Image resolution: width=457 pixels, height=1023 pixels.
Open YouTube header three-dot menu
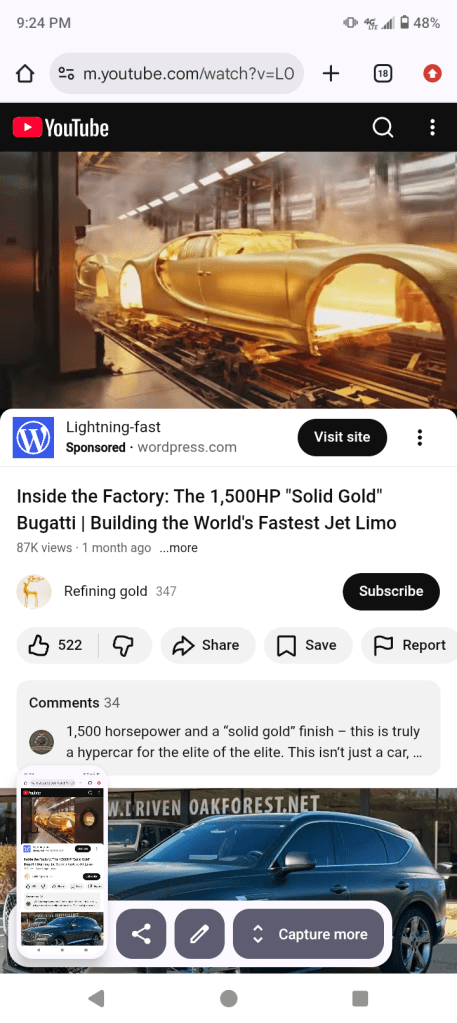click(432, 127)
